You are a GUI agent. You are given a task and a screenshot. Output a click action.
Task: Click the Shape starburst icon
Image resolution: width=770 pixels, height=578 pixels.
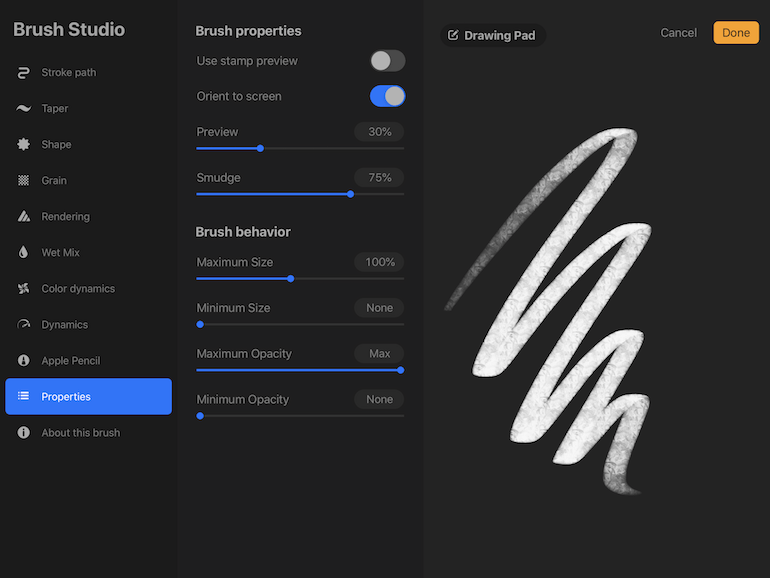tap(23, 144)
